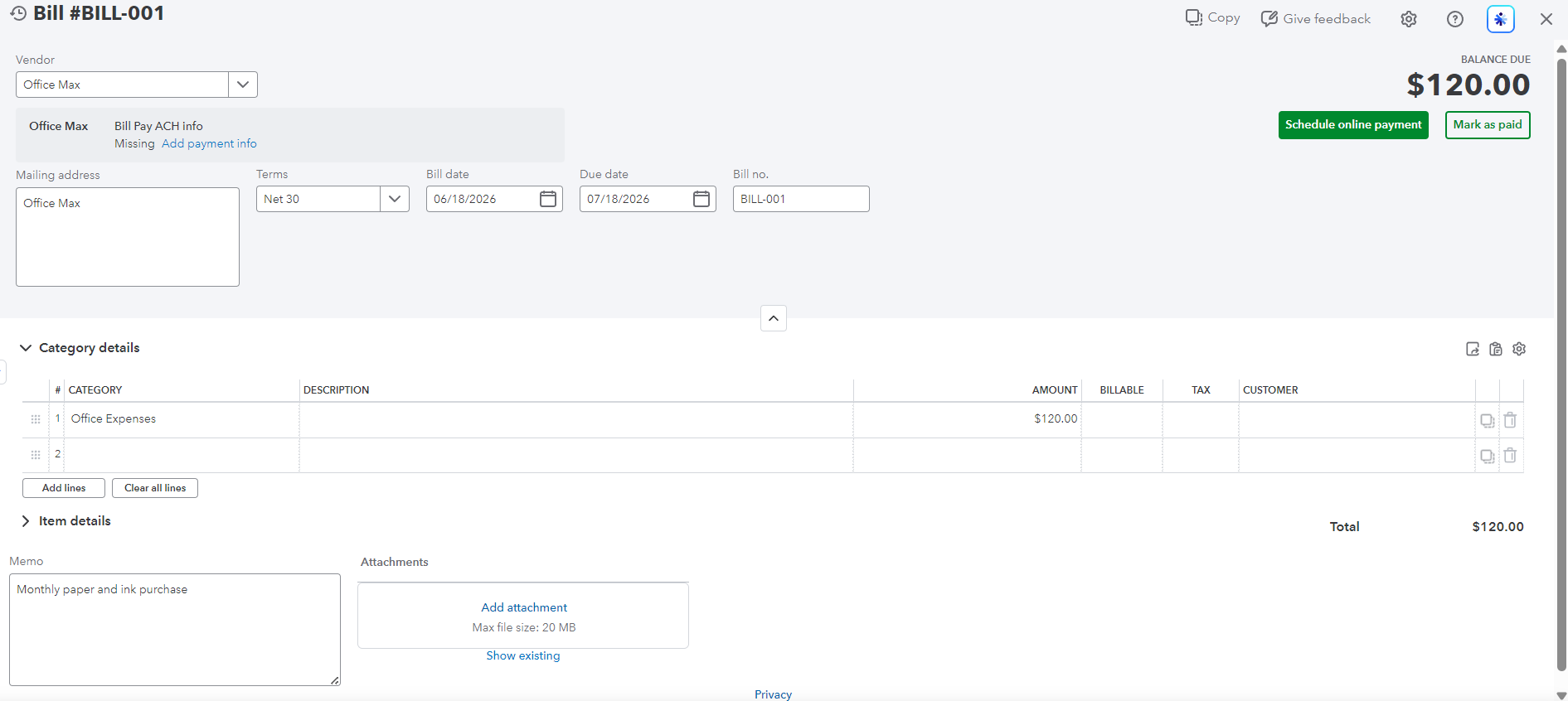Click the Vendor name field
The image size is (1568, 701).
pos(122,85)
